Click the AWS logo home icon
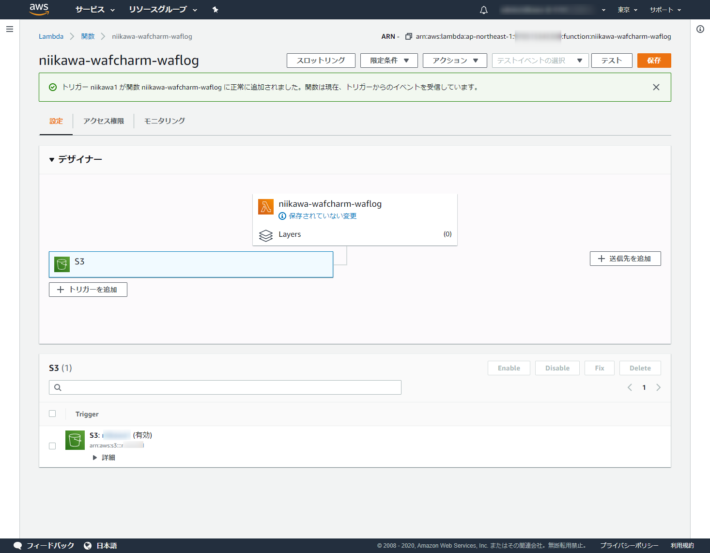Screen dimensions: 710x553 point(38,9)
